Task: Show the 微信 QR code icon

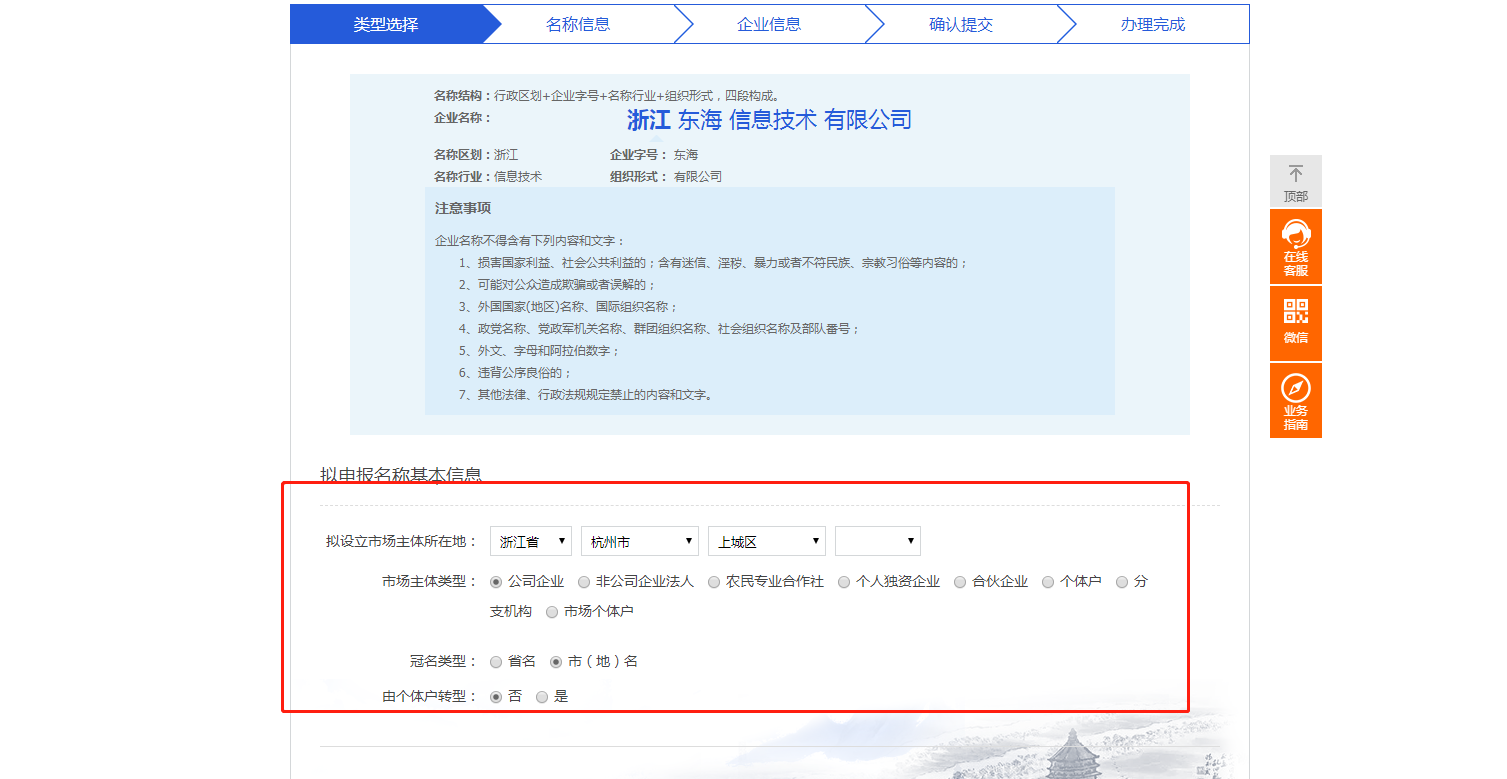Action: pos(1295,312)
